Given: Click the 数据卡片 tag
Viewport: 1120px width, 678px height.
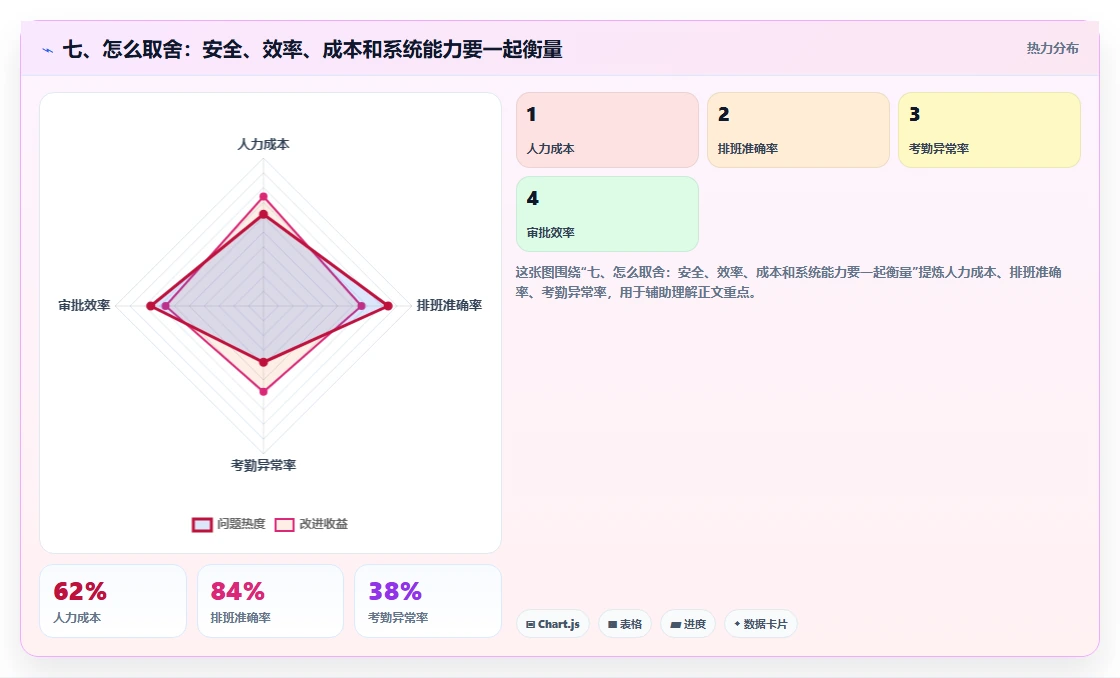Looking at the screenshot, I should tap(761, 624).
